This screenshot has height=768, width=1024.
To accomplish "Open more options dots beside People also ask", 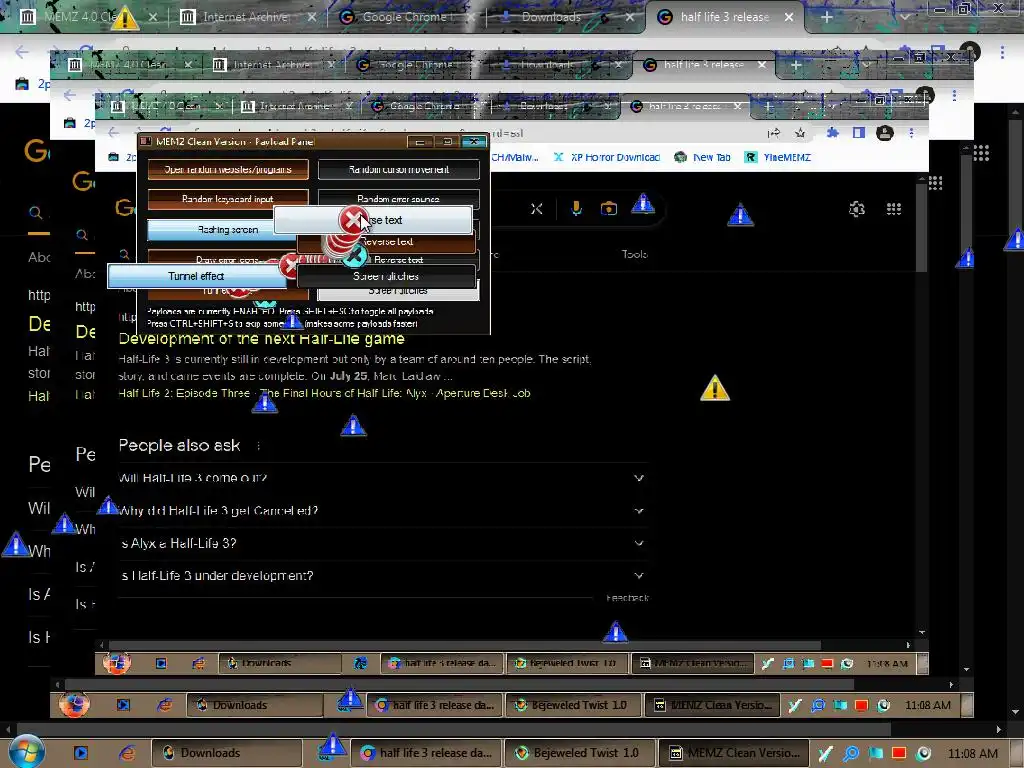I will pyautogui.click(x=259, y=446).
